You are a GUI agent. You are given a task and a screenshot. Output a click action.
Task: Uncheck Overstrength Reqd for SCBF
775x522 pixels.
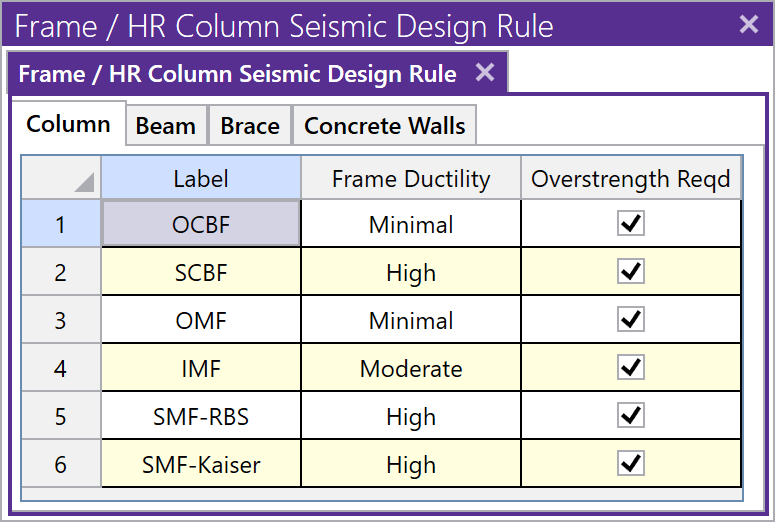coord(630,272)
